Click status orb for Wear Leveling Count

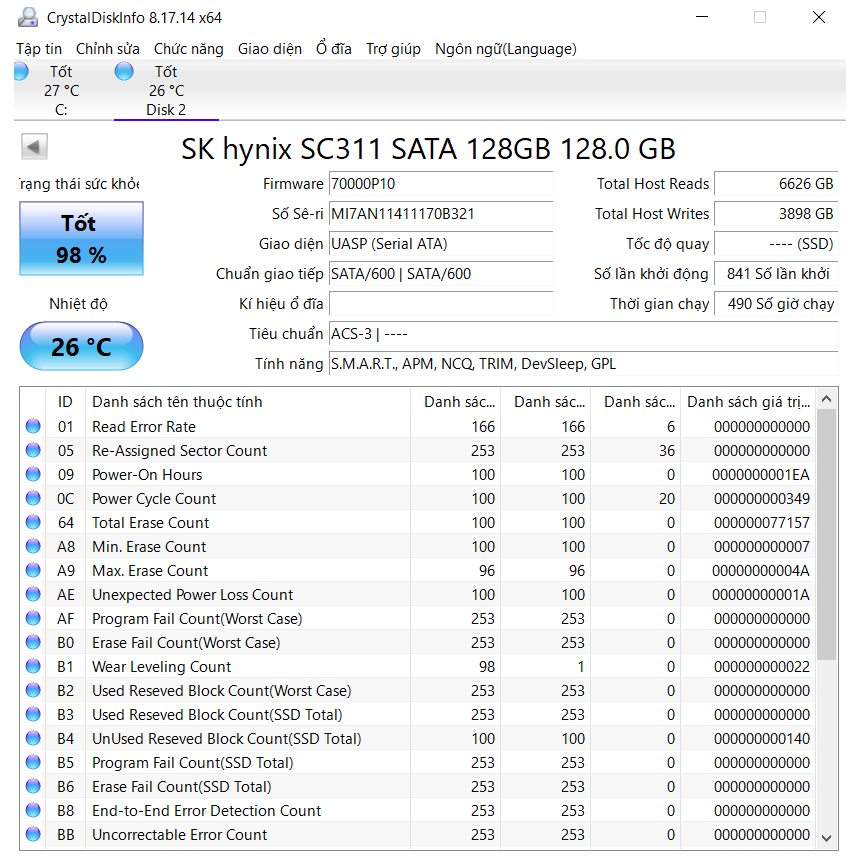coord(33,667)
